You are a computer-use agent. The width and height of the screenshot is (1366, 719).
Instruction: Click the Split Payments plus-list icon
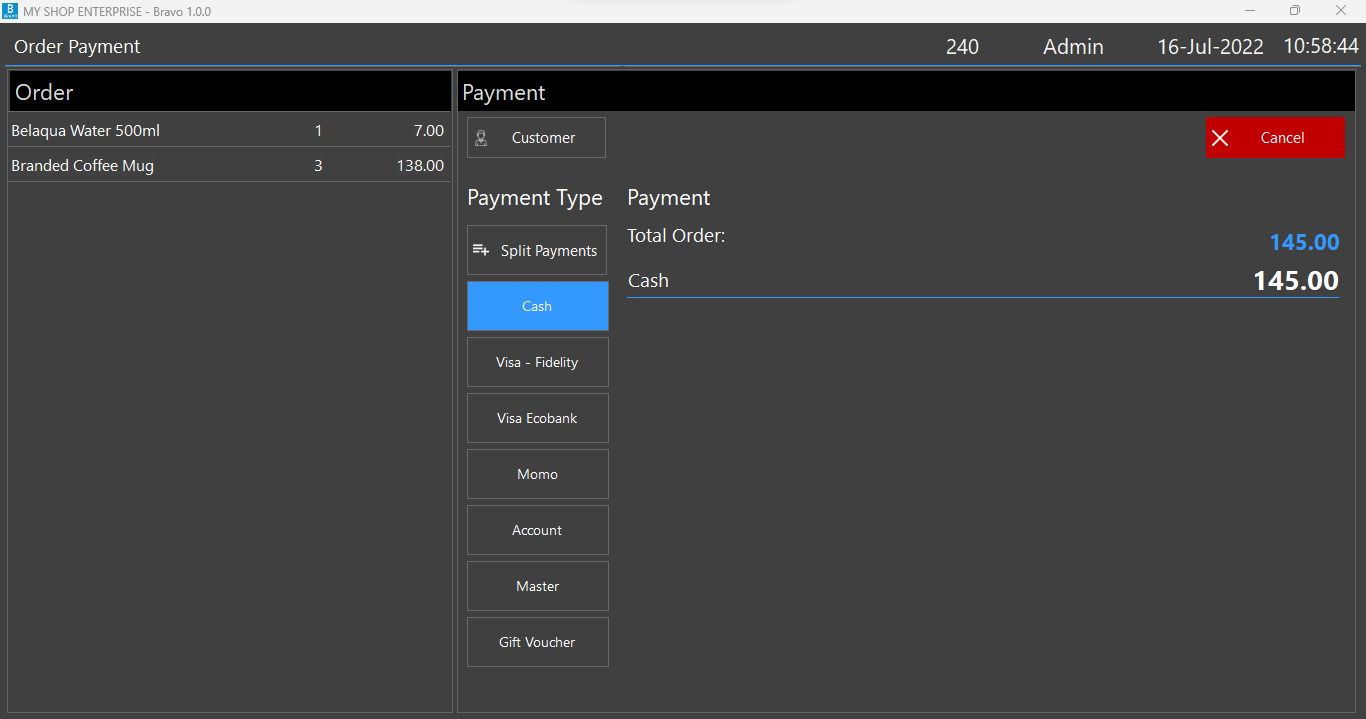coord(481,250)
